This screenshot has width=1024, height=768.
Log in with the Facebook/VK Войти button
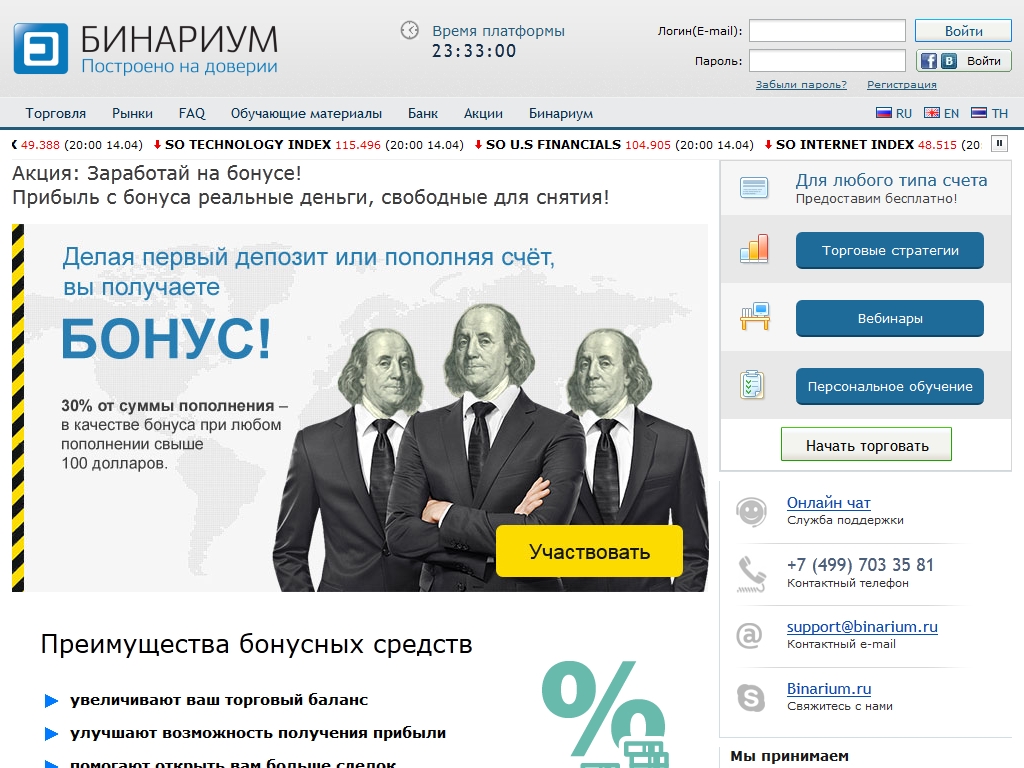(963, 61)
